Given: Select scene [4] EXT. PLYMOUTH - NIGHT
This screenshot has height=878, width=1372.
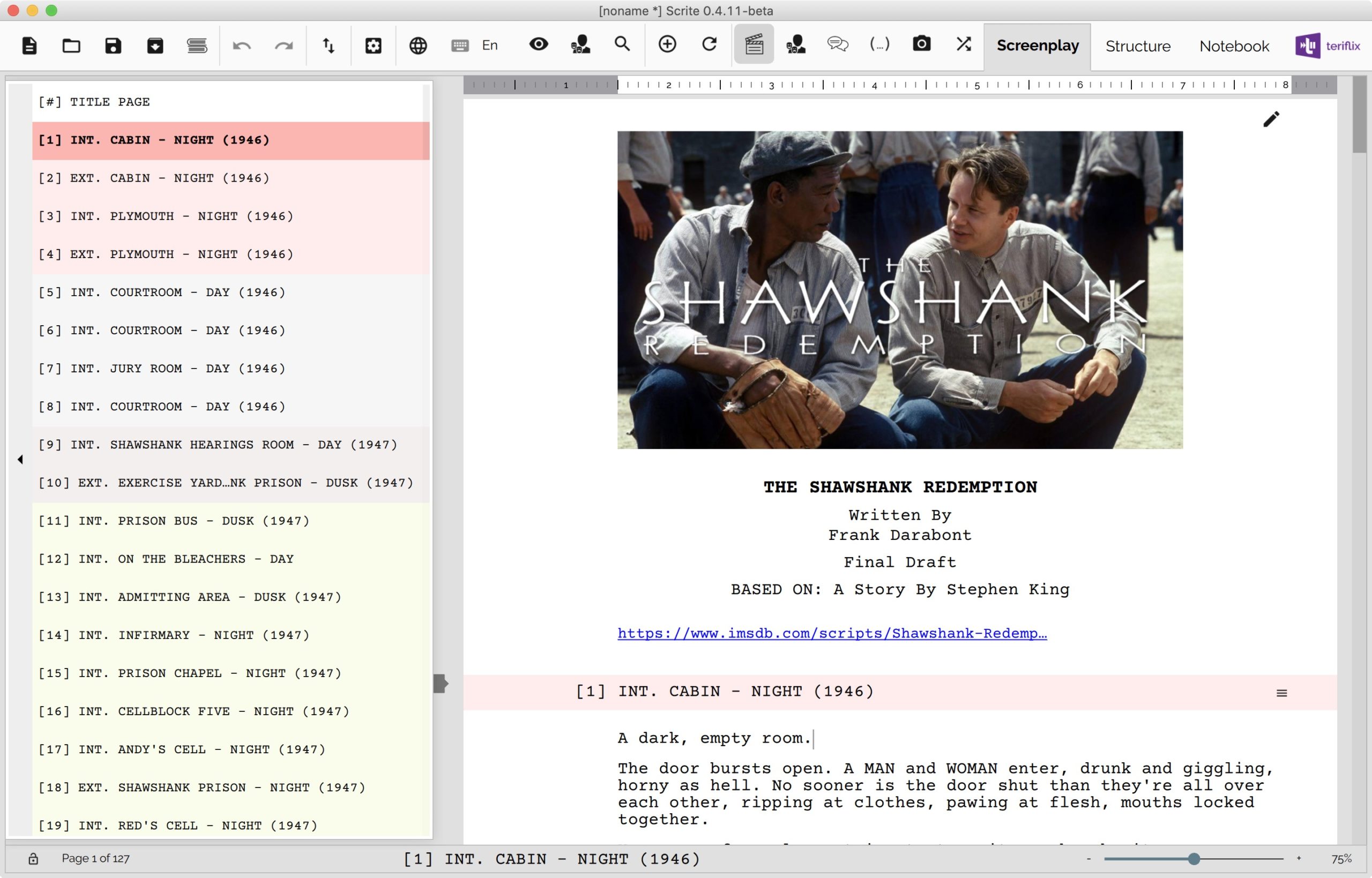Looking at the screenshot, I should (231, 255).
